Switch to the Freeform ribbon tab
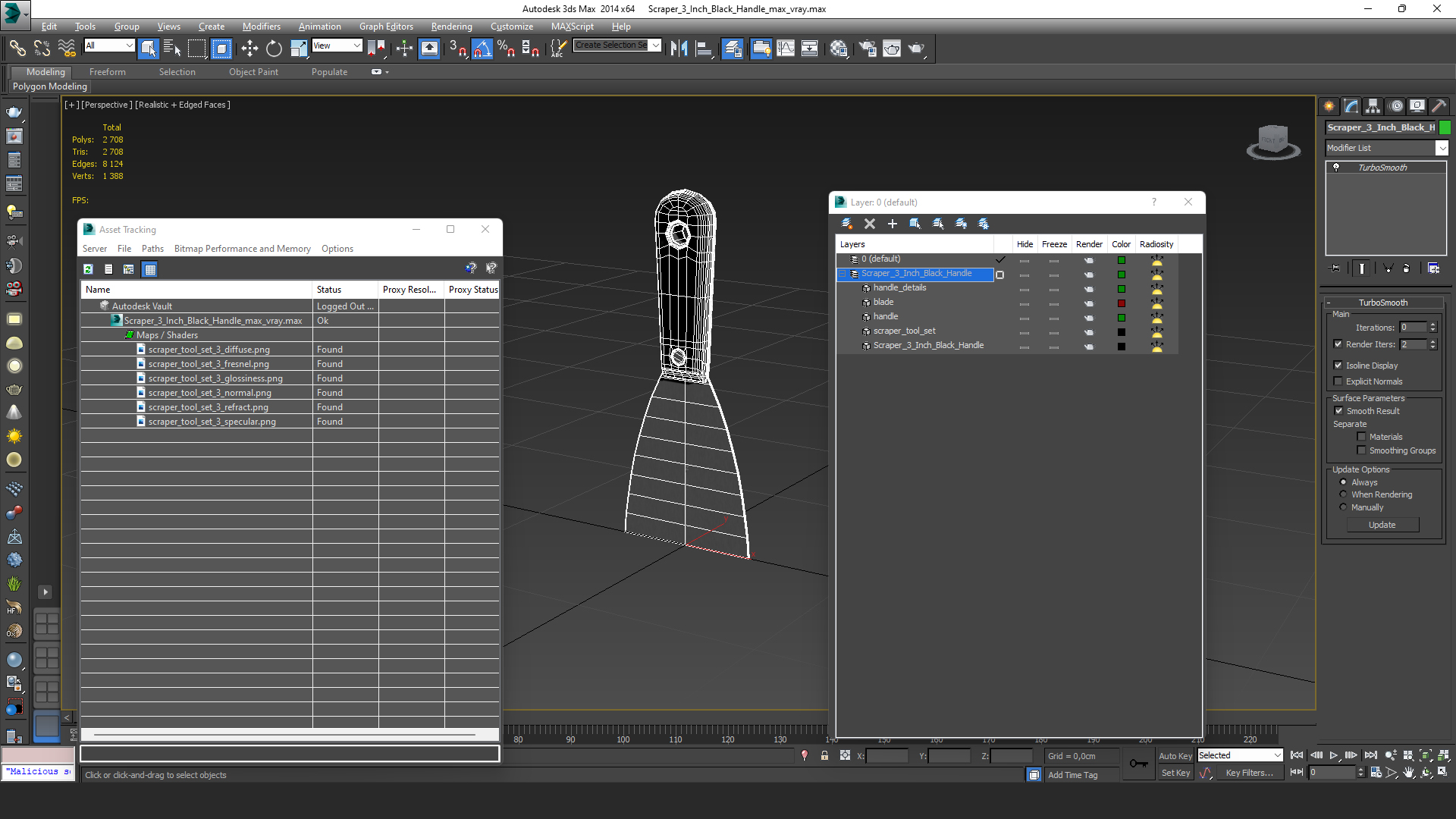The height and width of the screenshot is (819, 1456). (107, 72)
